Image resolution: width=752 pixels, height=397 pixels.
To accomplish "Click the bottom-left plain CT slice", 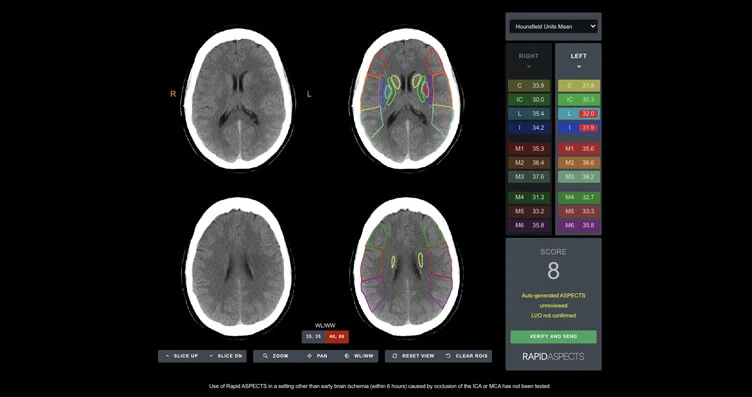I will [x=239, y=267].
